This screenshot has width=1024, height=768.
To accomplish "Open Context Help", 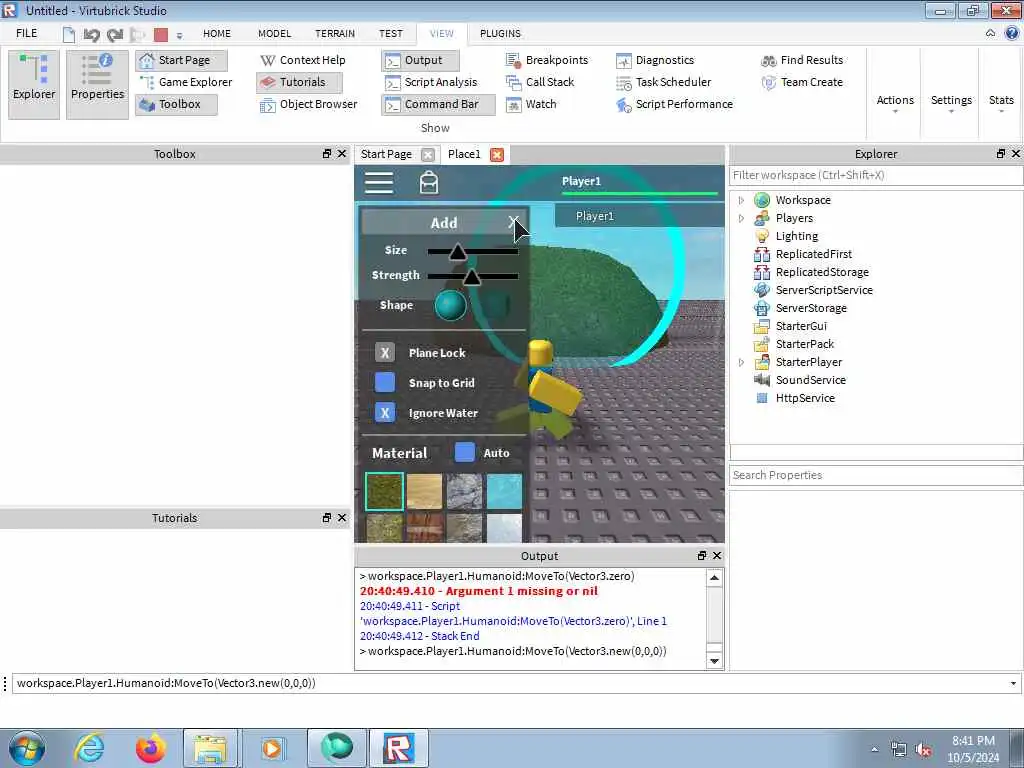I will click(303, 60).
